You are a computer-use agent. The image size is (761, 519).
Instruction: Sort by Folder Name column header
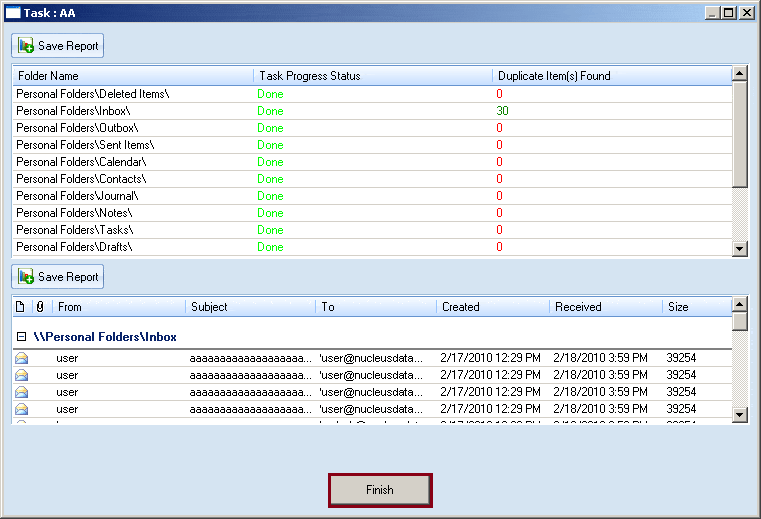click(x=132, y=76)
